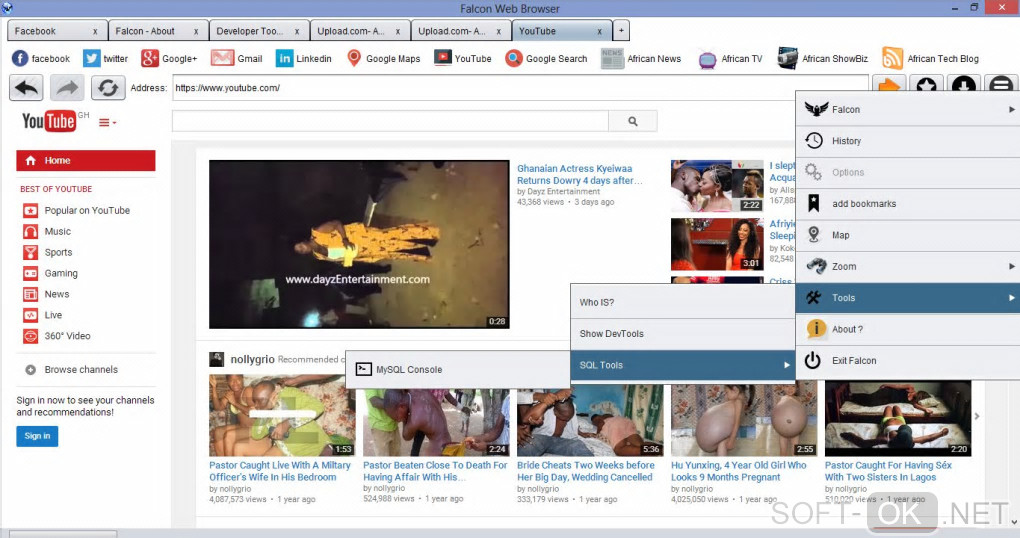
Task: Click the YouTube search input box
Action: click(390, 121)
